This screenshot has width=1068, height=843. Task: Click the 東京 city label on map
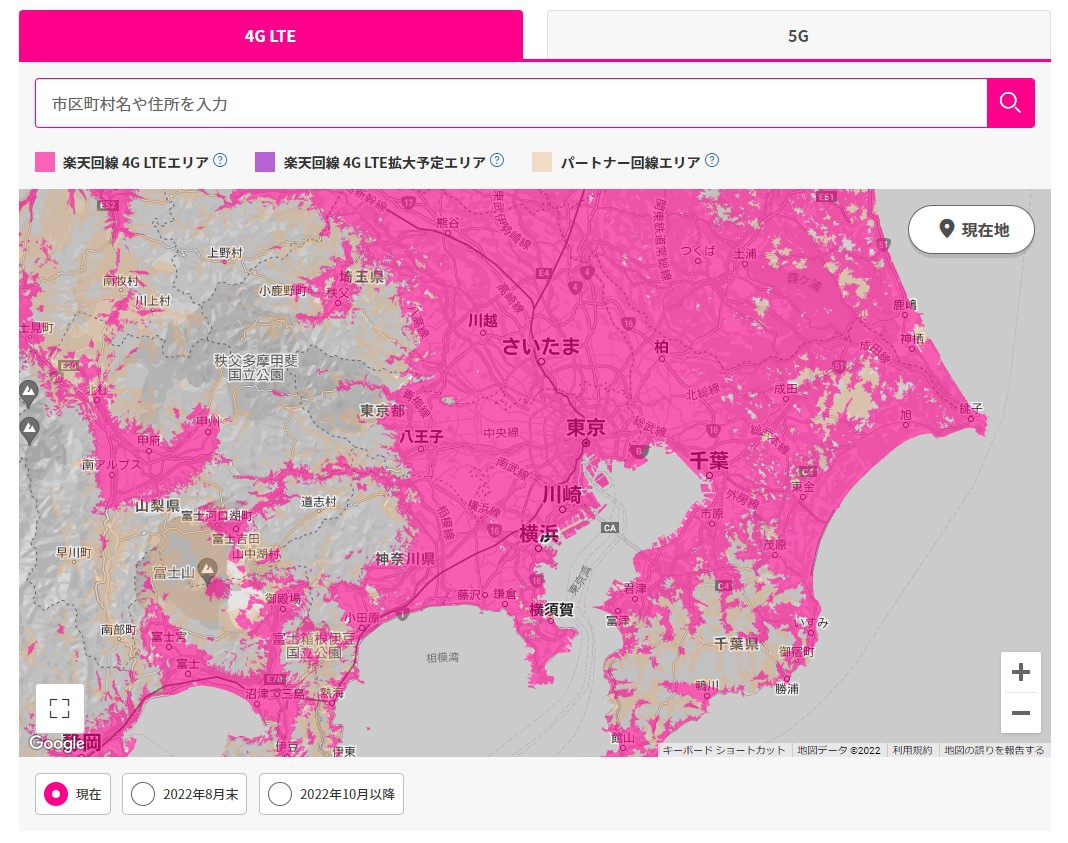point(586,427)
